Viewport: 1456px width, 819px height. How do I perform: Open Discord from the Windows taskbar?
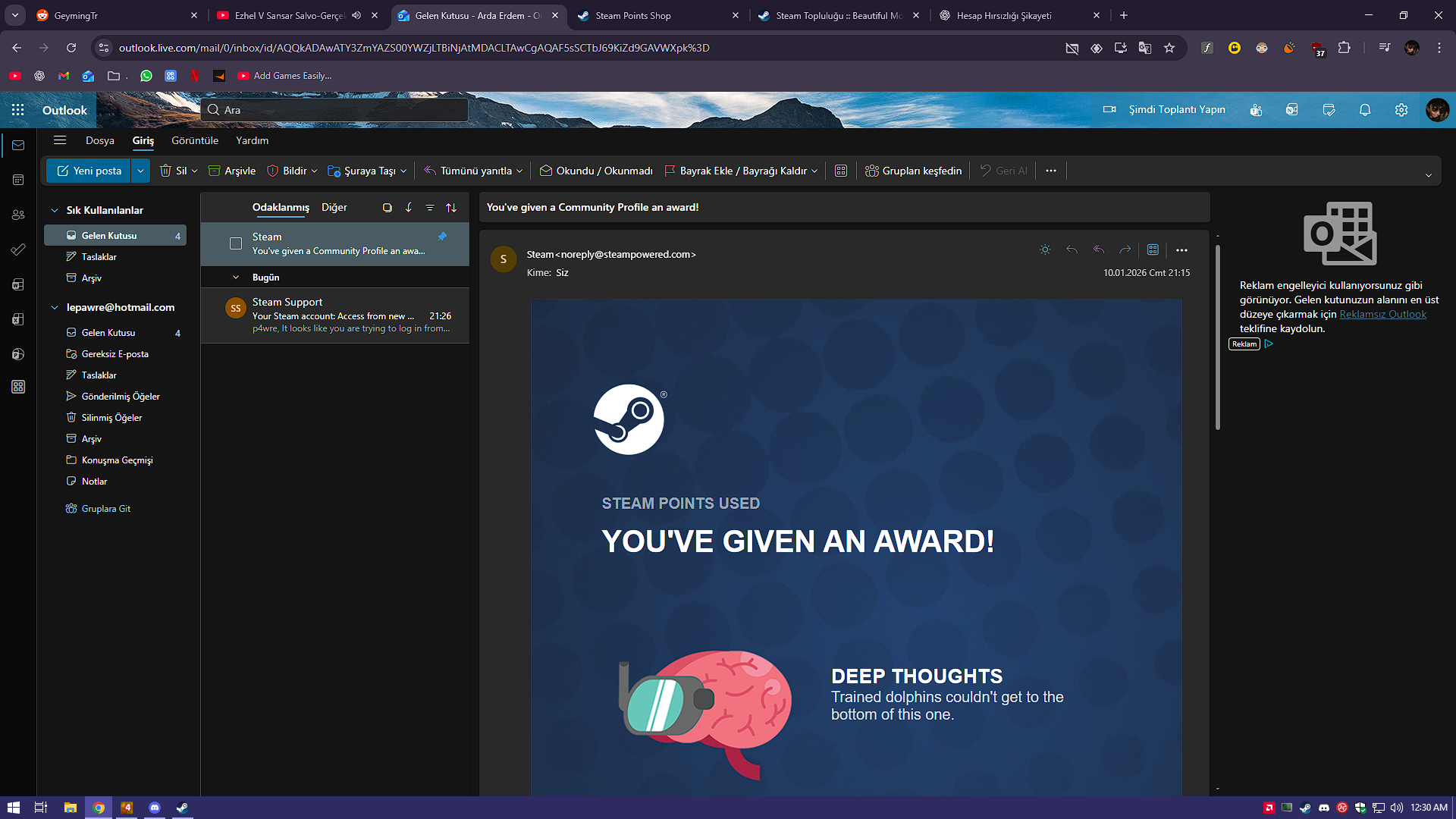155,808
